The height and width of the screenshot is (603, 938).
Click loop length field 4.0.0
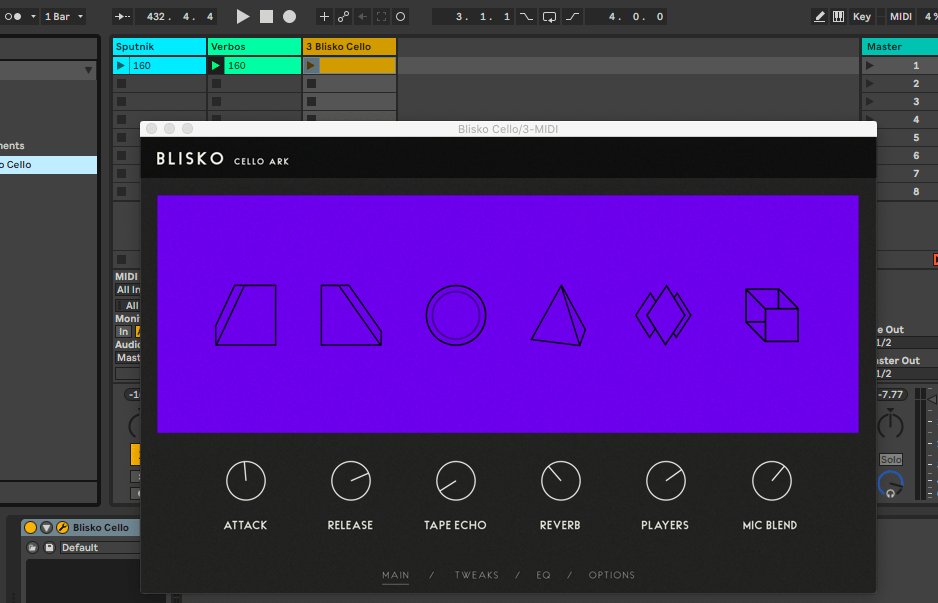tap(626, 17)
